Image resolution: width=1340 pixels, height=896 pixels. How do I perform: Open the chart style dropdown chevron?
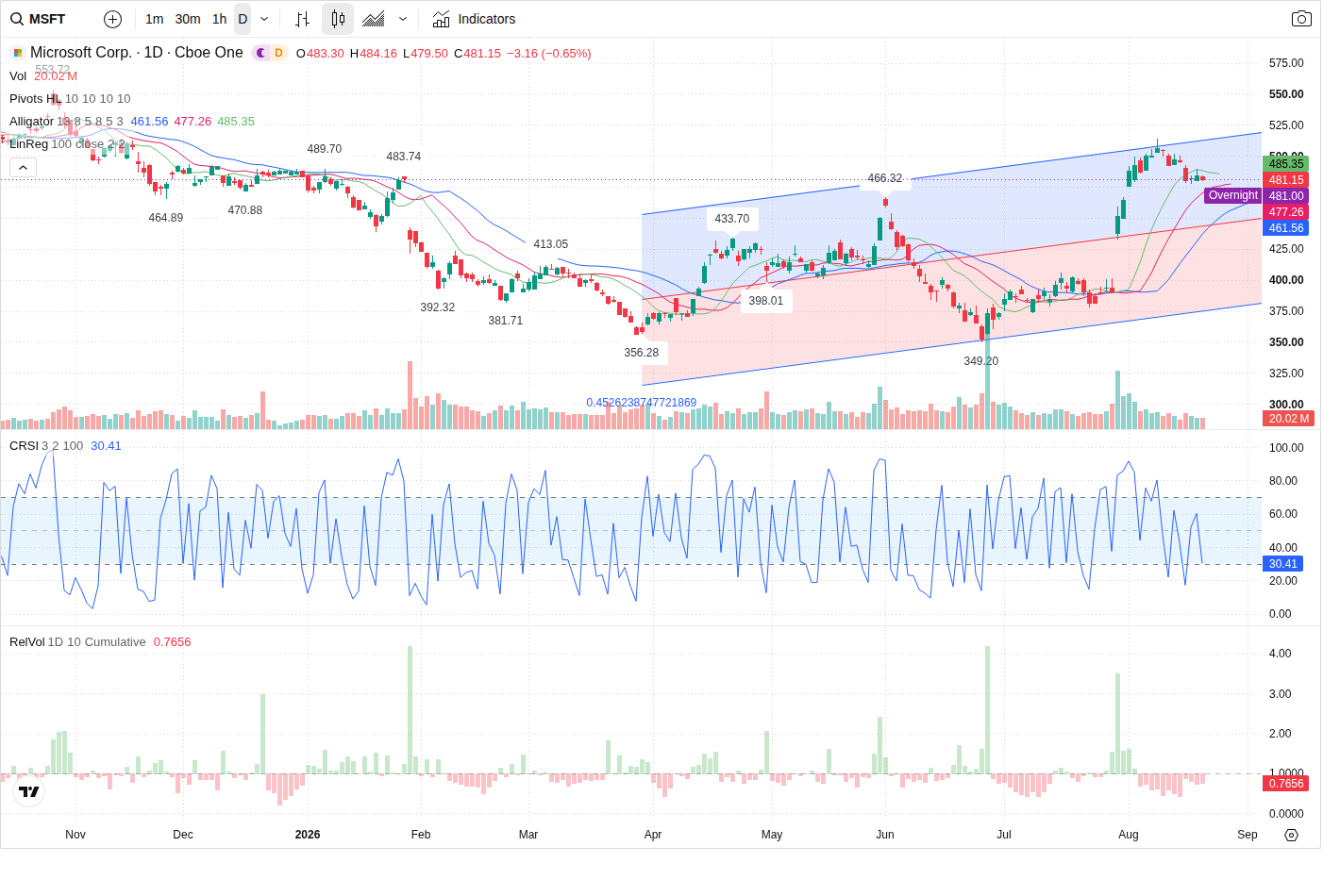tap(403, 19)
